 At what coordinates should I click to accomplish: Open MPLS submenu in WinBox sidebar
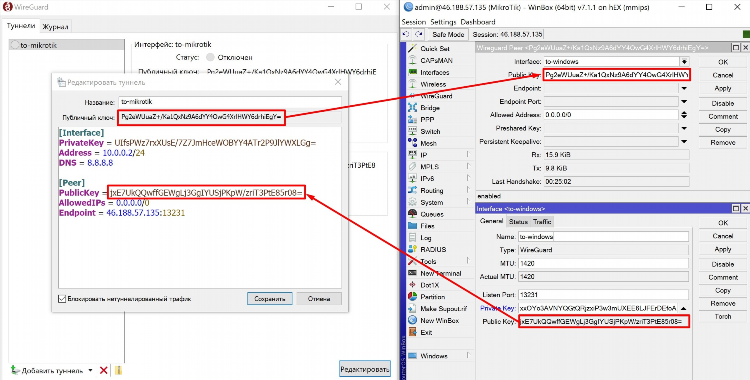[429, 167]
